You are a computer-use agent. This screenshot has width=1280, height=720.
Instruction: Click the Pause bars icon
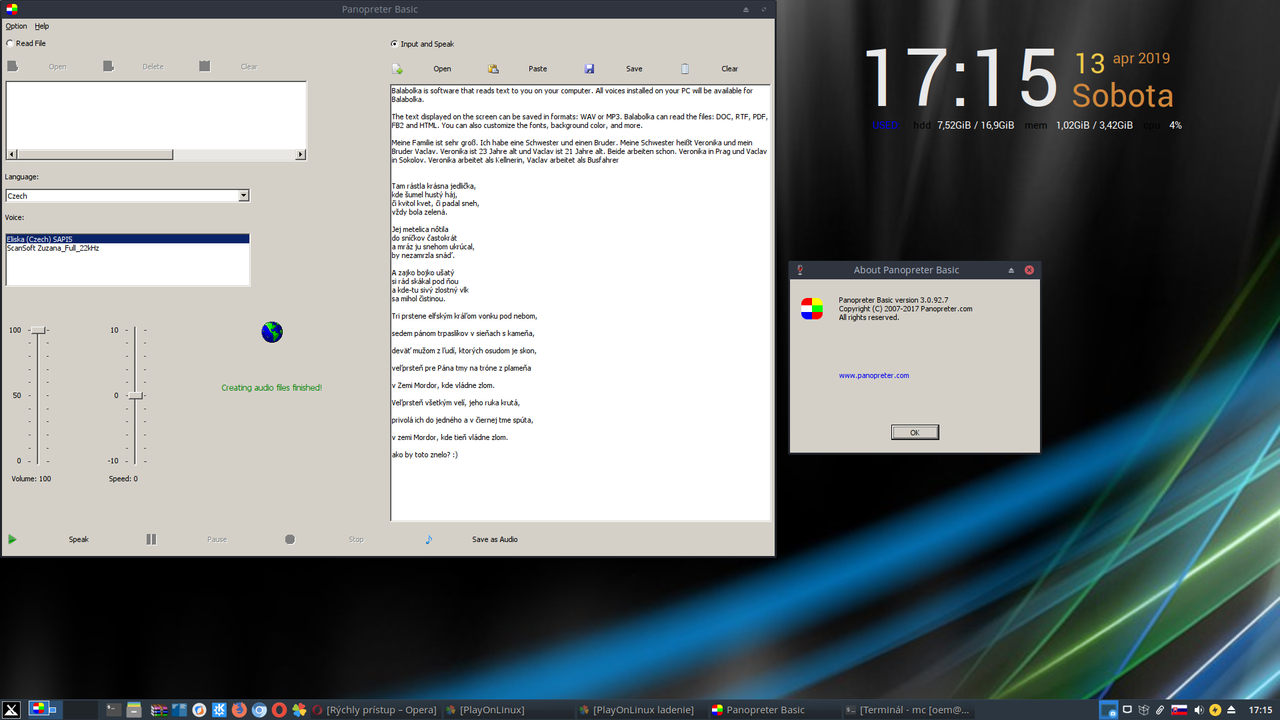click(x=151, y=539)
